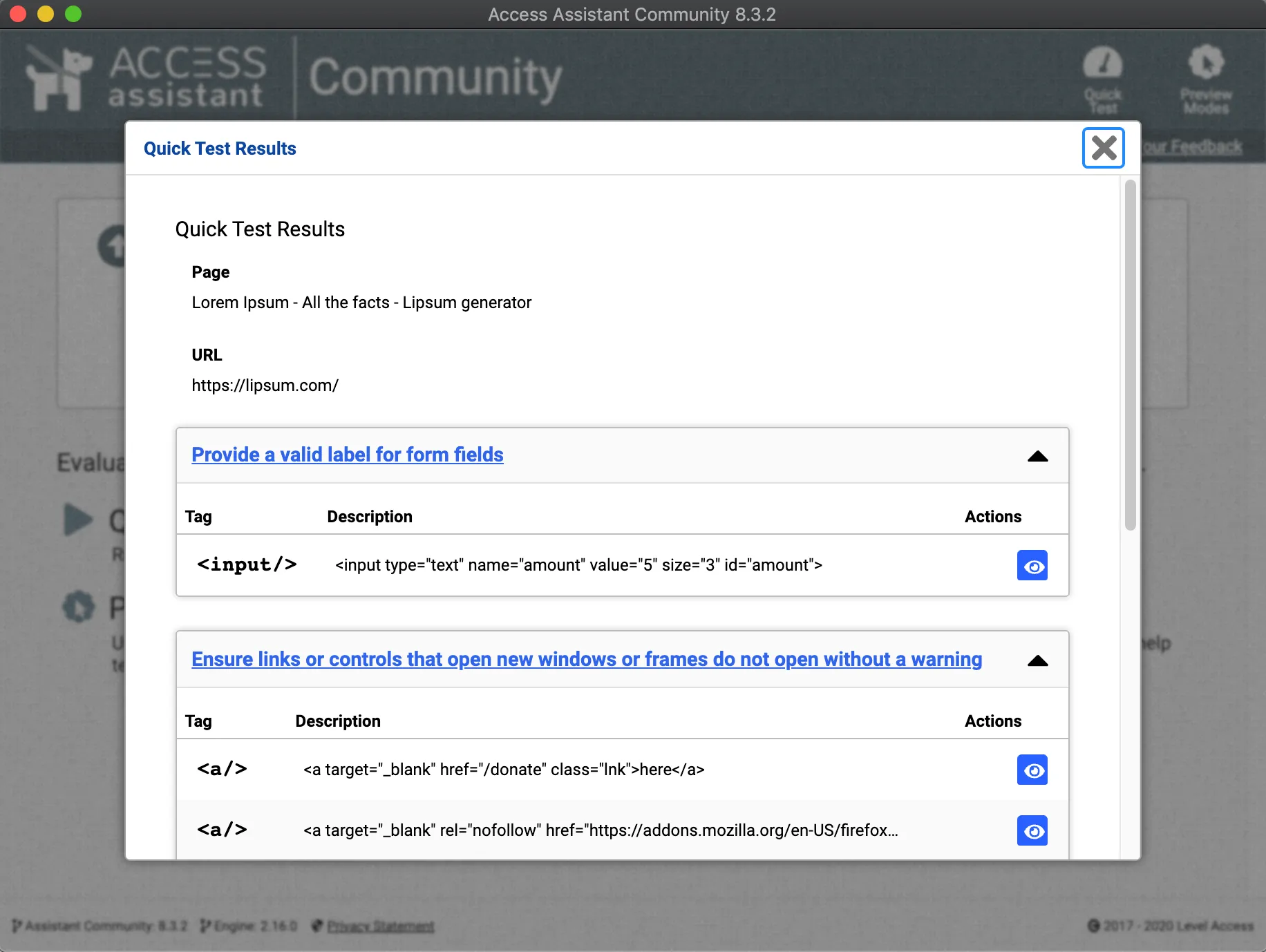Click the https://lipsum.com/ URL text
This screenshot has width=1266, height=952.
click(x=265, y=385)
